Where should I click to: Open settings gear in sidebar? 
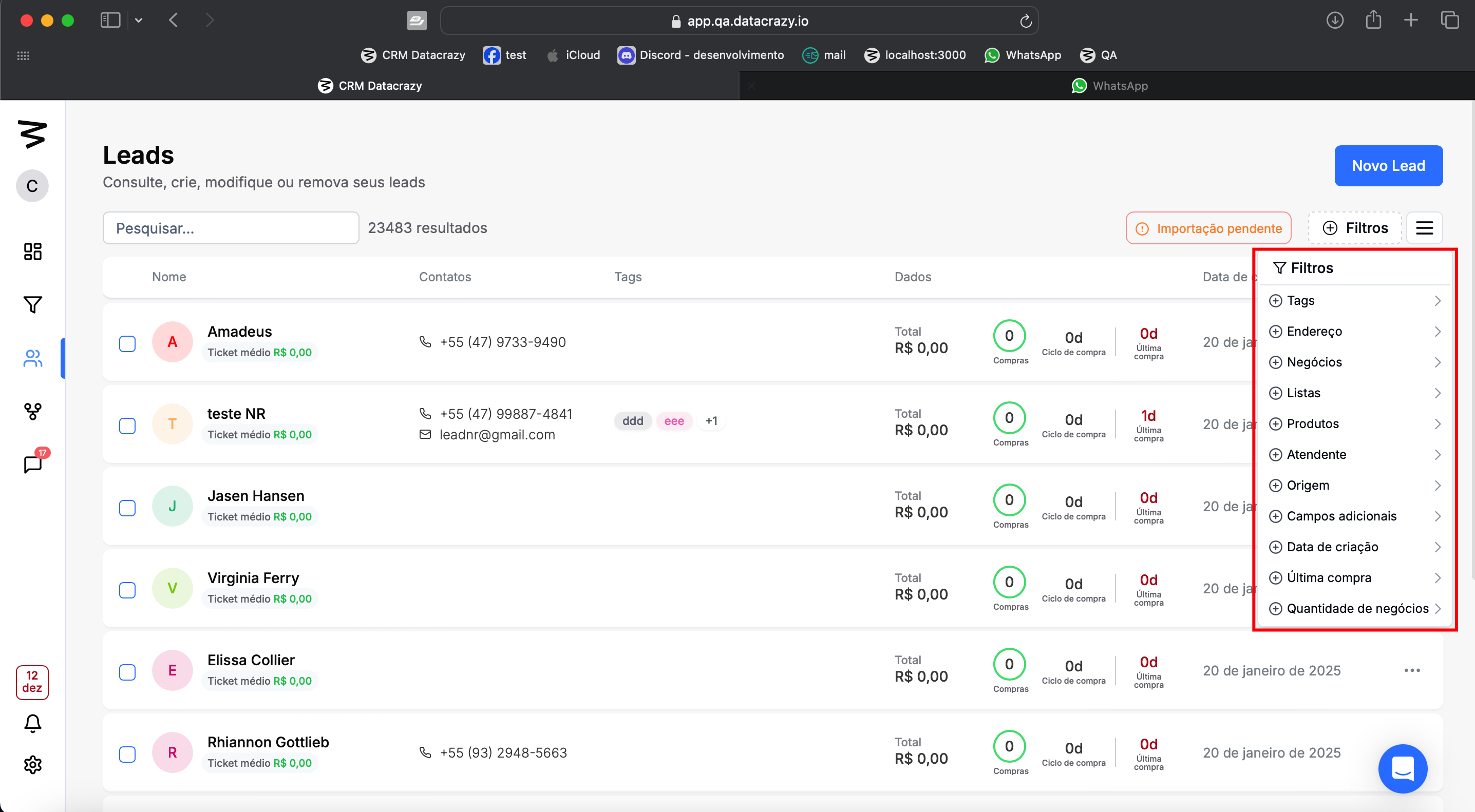(x=33, y=764)
